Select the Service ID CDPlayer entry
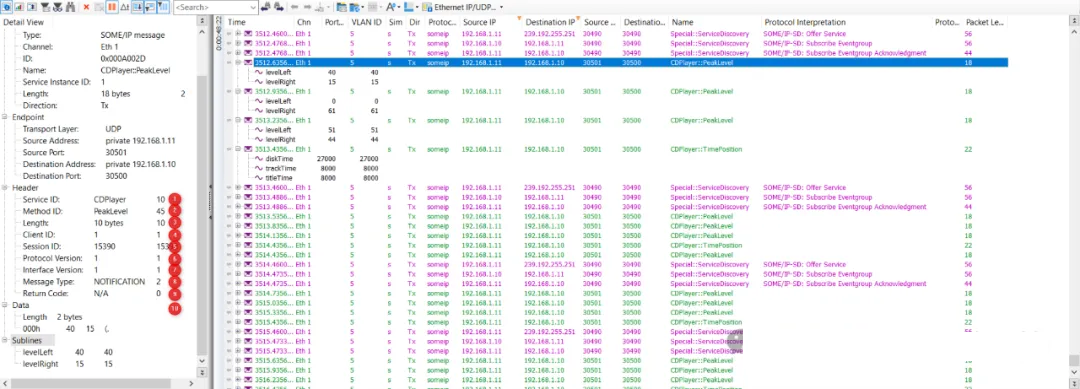The height and width of the screenshot is (389, 1080). coord(110,199)
